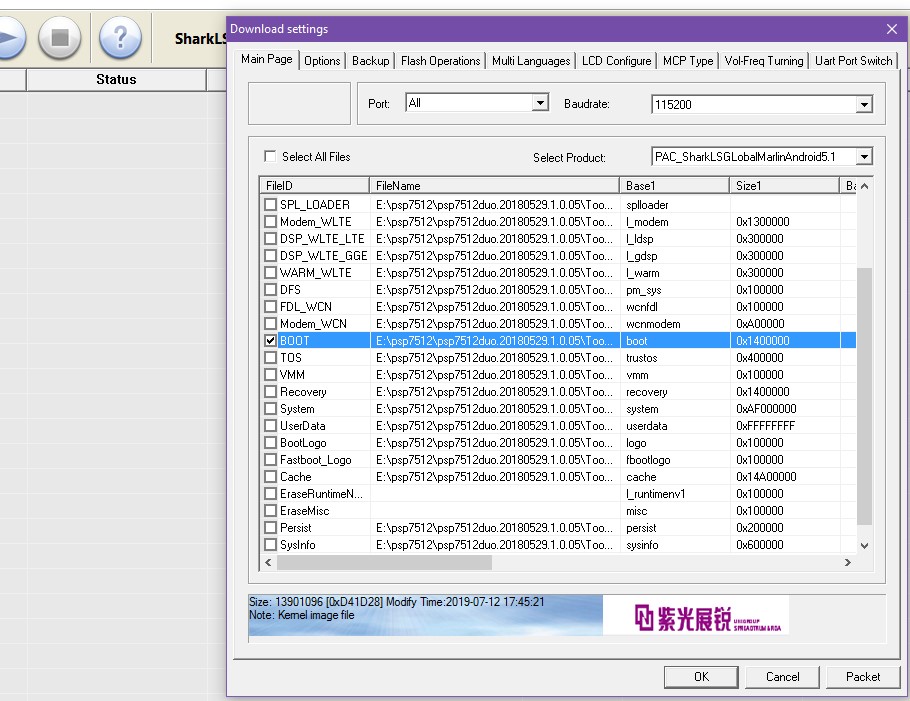This screenshot has height=701, width=910.
Task: Close the Download settings dialog
Action: pos(892,29)
